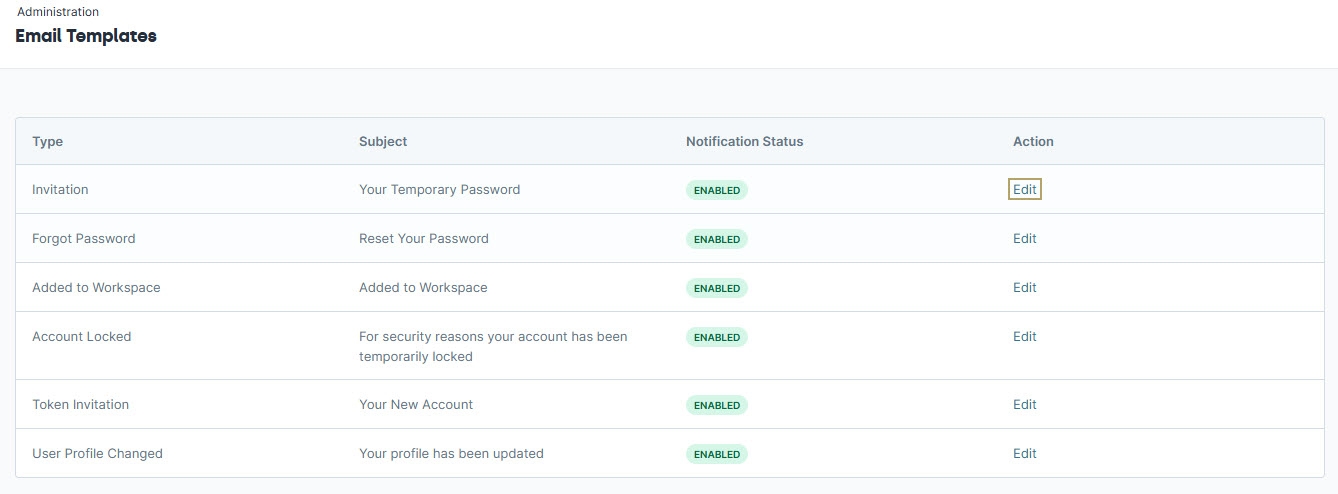Click ENABLED badge for Added to Workspace

coord(717,288)
